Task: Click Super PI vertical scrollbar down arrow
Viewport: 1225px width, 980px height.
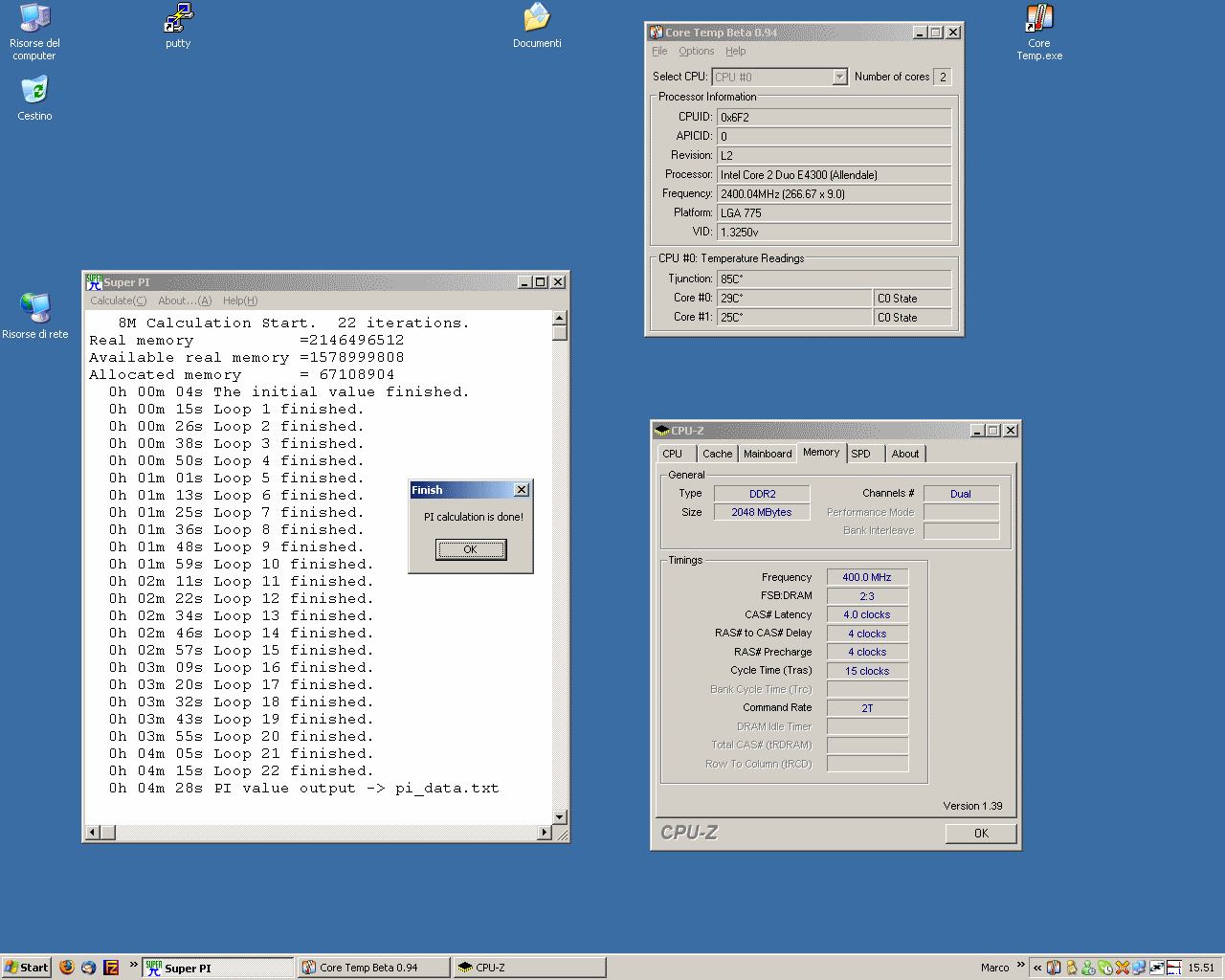Action: (560, 817)
